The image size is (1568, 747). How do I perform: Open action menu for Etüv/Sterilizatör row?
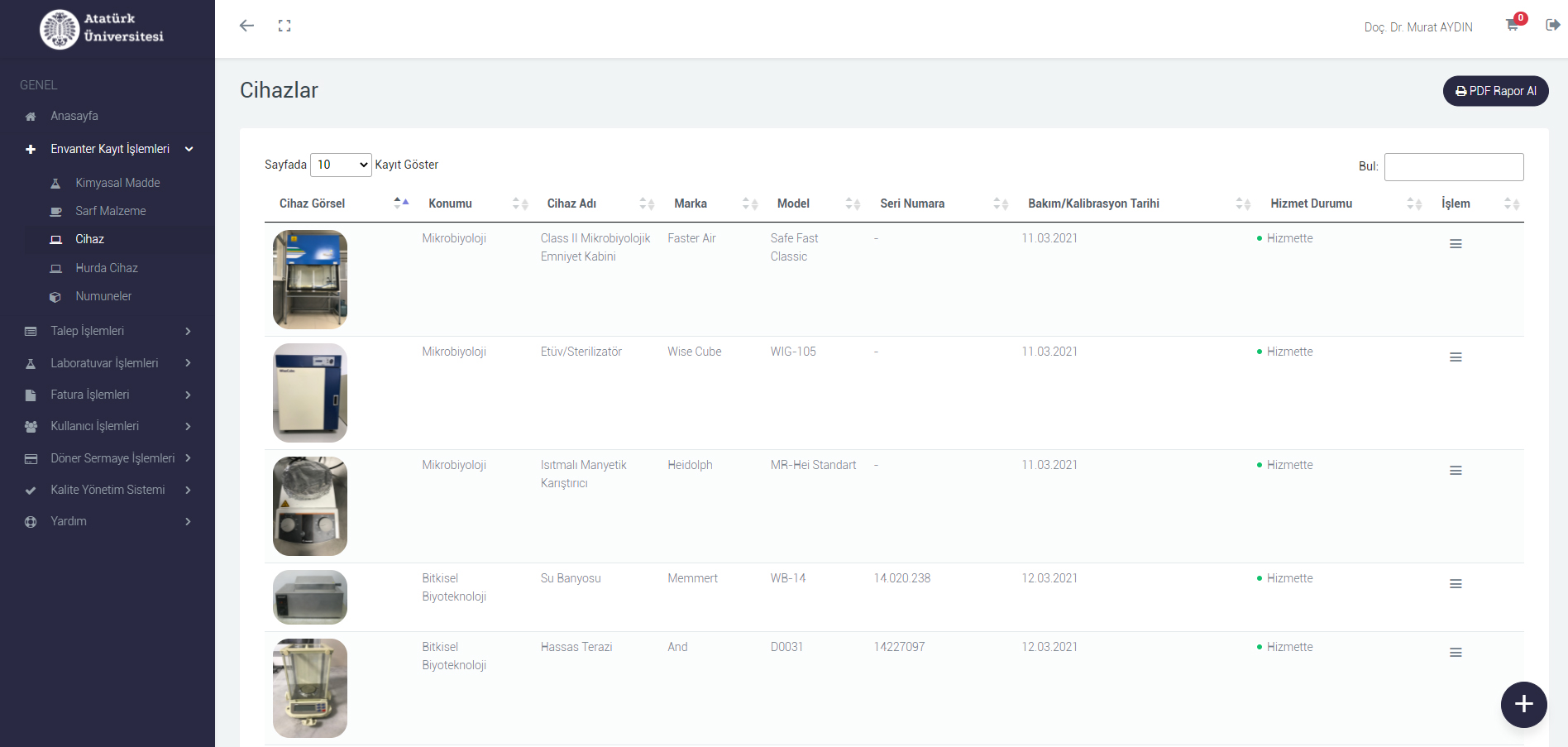point(1456,357)
